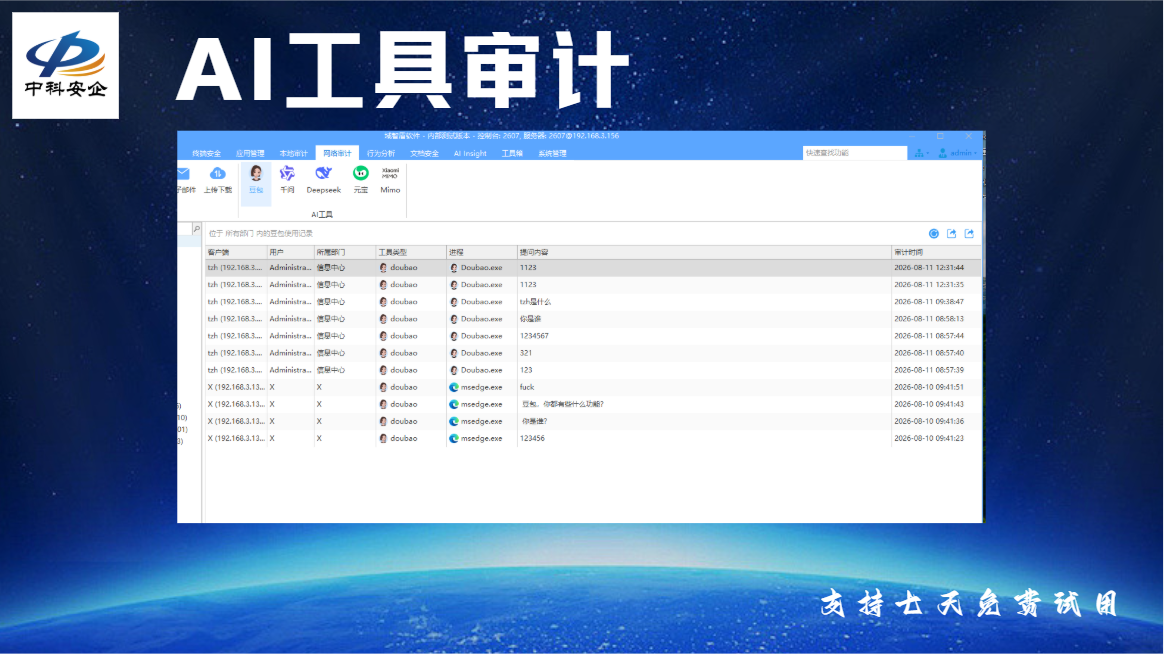
Task: Select the row with question 1234567
Action: coord(592,336)
